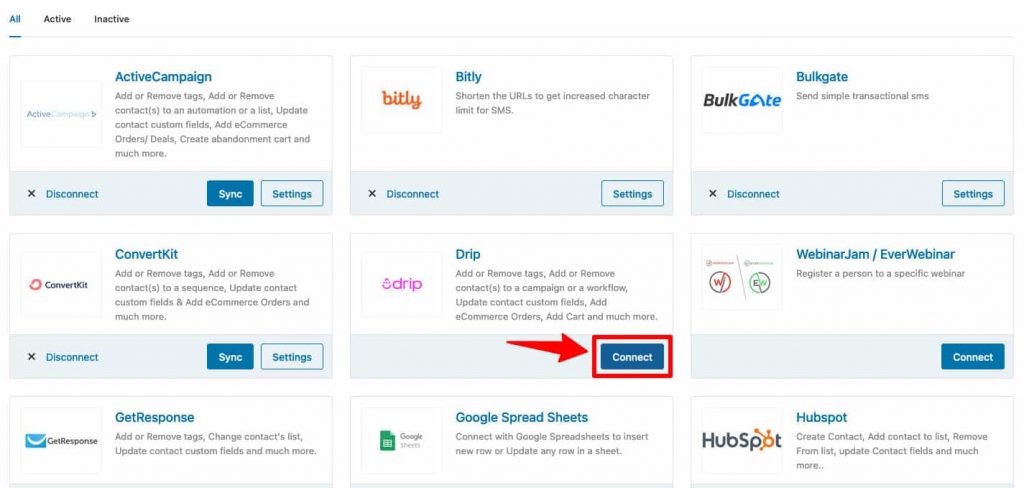Connect the WebinarJam / EverWebinar integration
This screenshot has width=1024, height=488.
(x=972, y=357)
